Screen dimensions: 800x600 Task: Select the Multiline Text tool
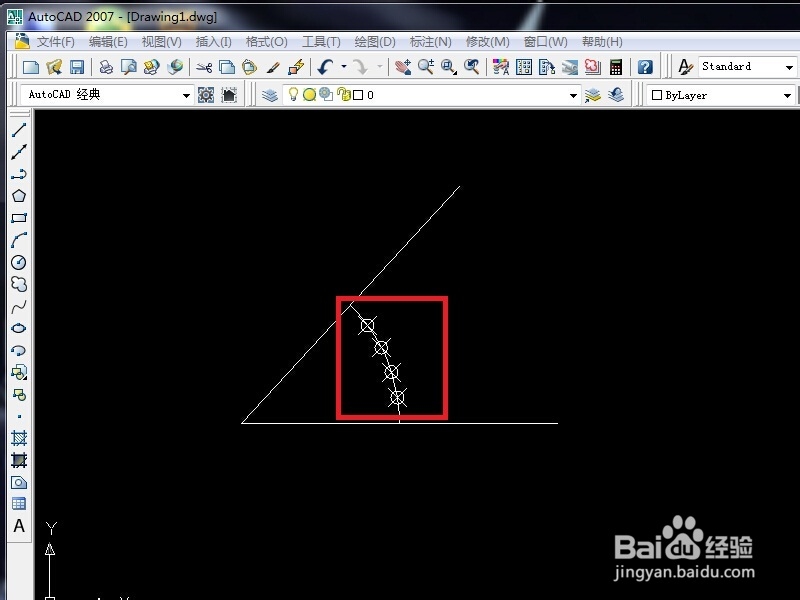pos(19,526)
